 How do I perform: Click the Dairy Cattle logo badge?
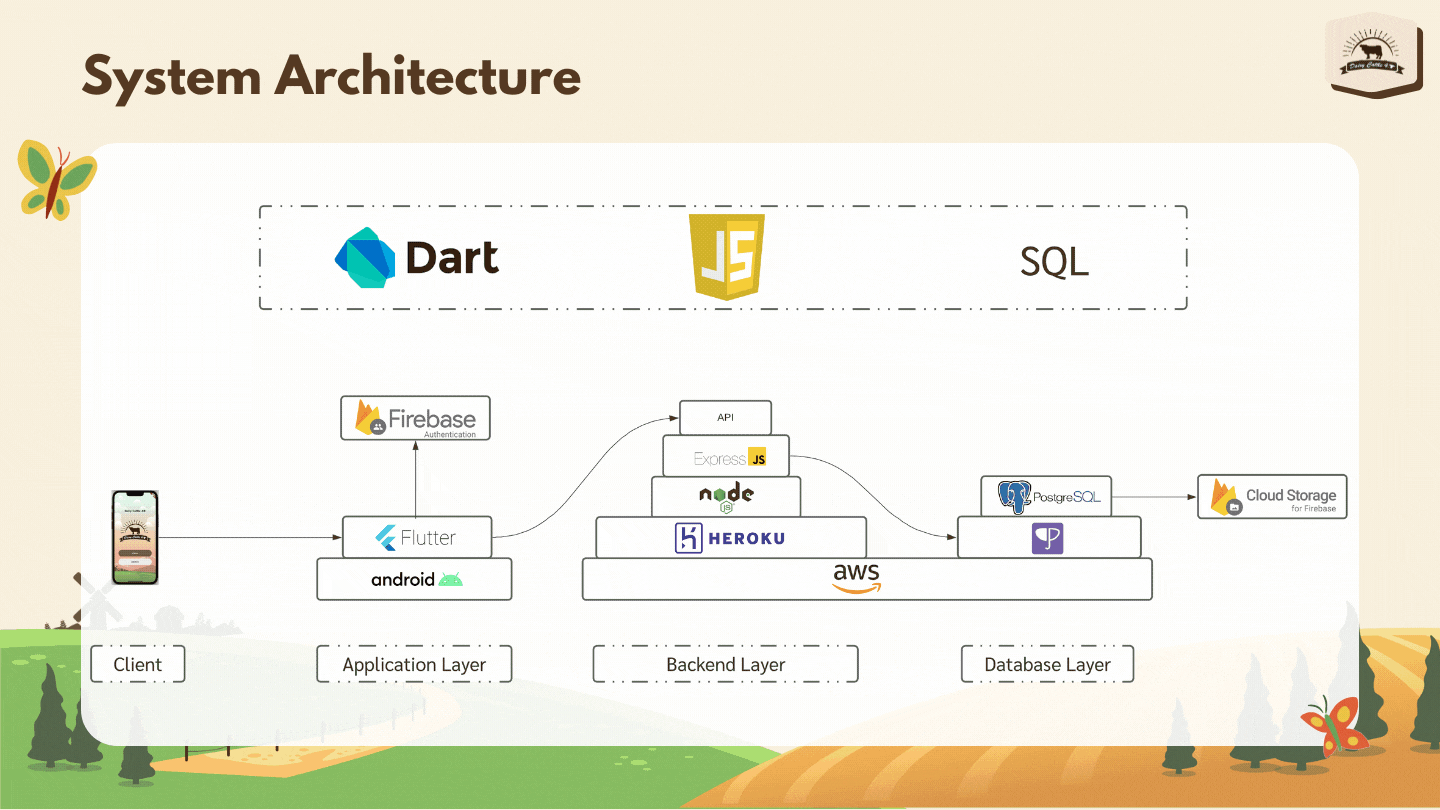1375,56
